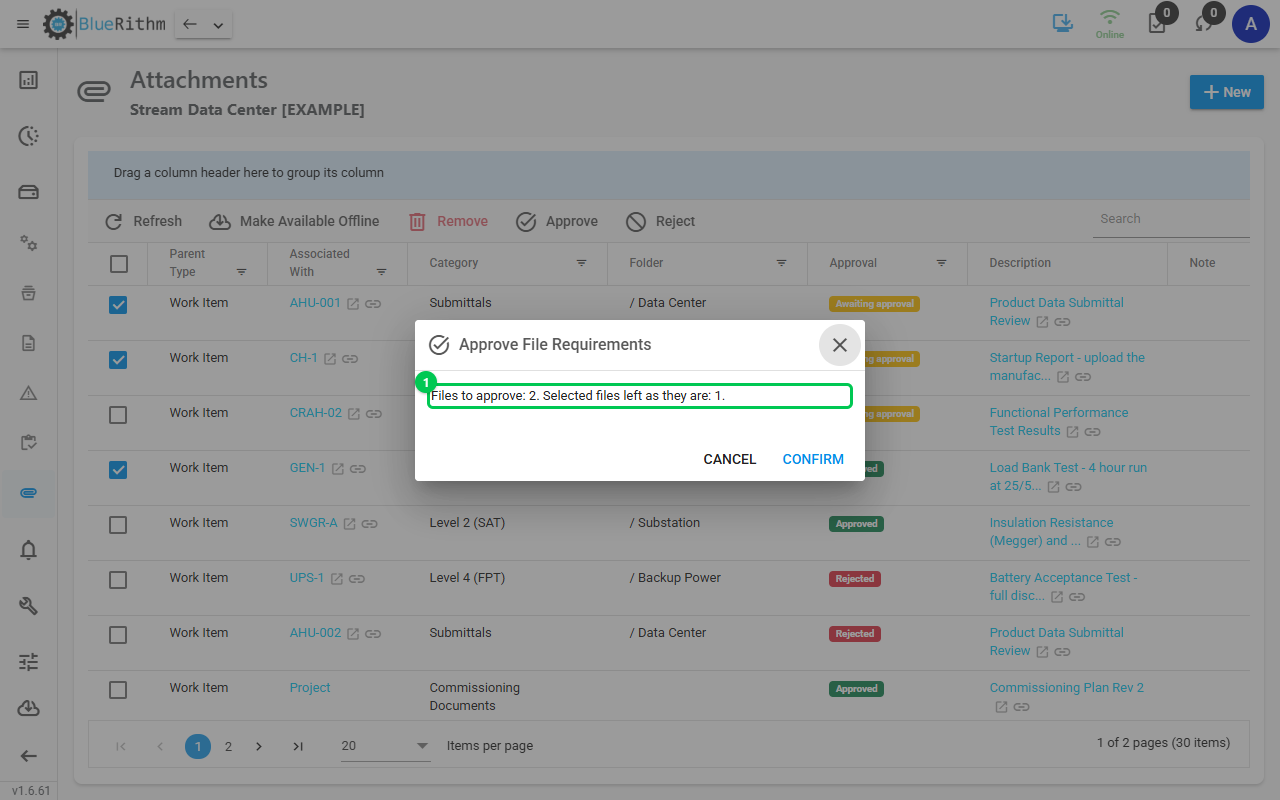This screenshot has height=800, width=1280.
Task: Expand the navigation history dropdown
Action: click(218, 25)
